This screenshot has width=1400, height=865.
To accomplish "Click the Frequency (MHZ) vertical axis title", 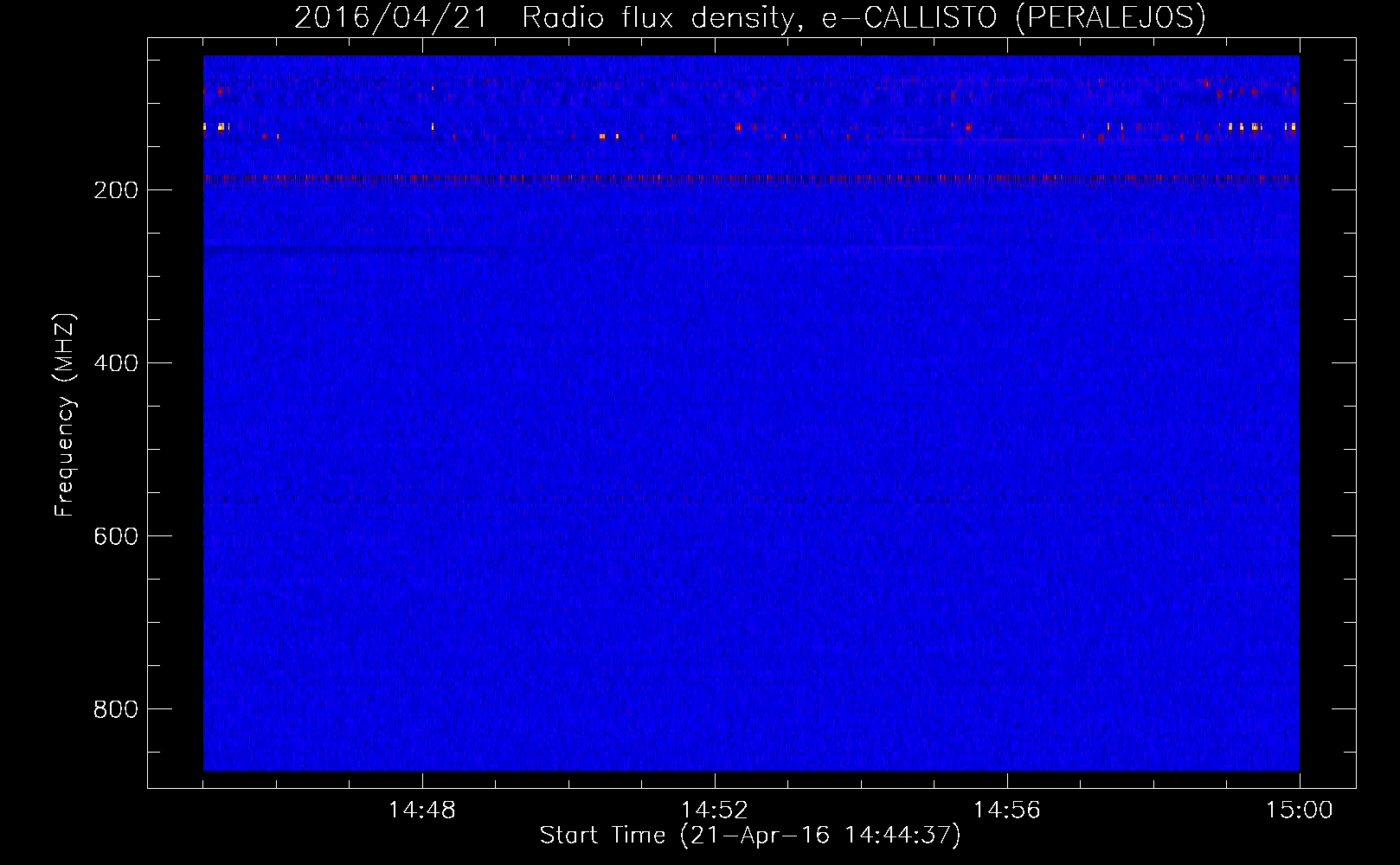I will coord(65,415).
